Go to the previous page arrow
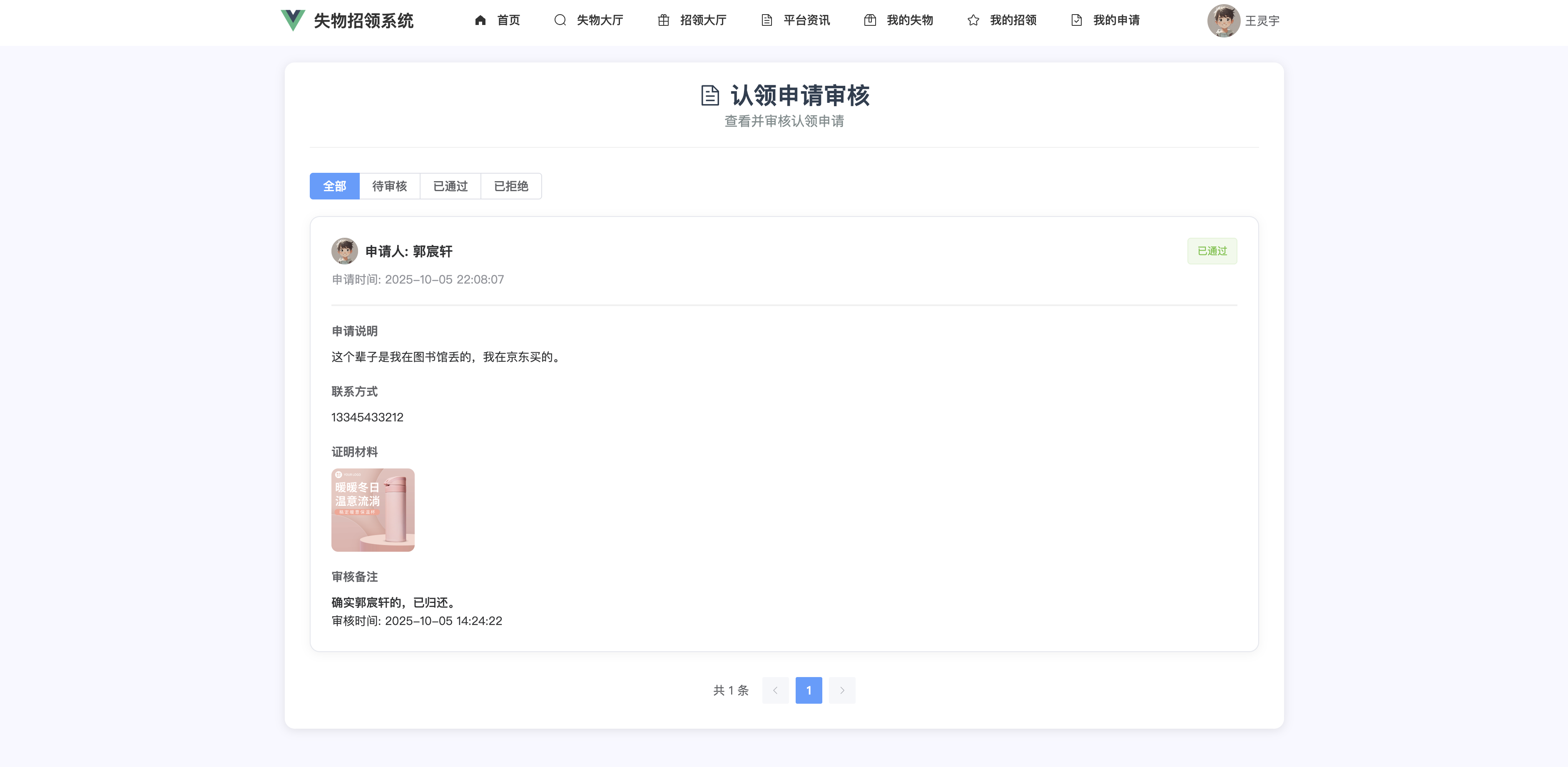This screenshot has width=1568, height=767. click(x=775, y=690)
